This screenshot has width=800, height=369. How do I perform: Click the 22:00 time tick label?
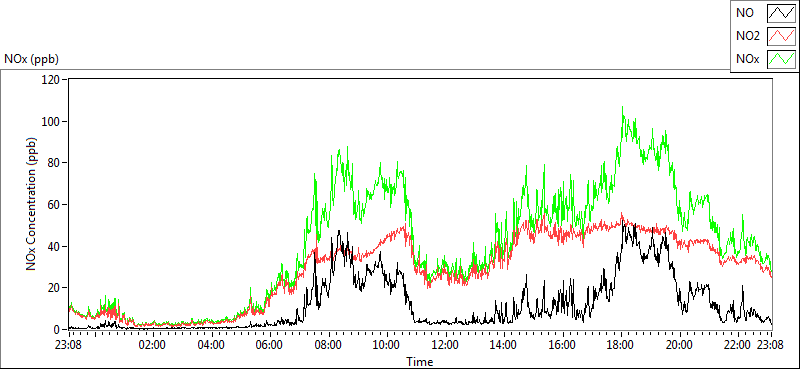point(739,345)
